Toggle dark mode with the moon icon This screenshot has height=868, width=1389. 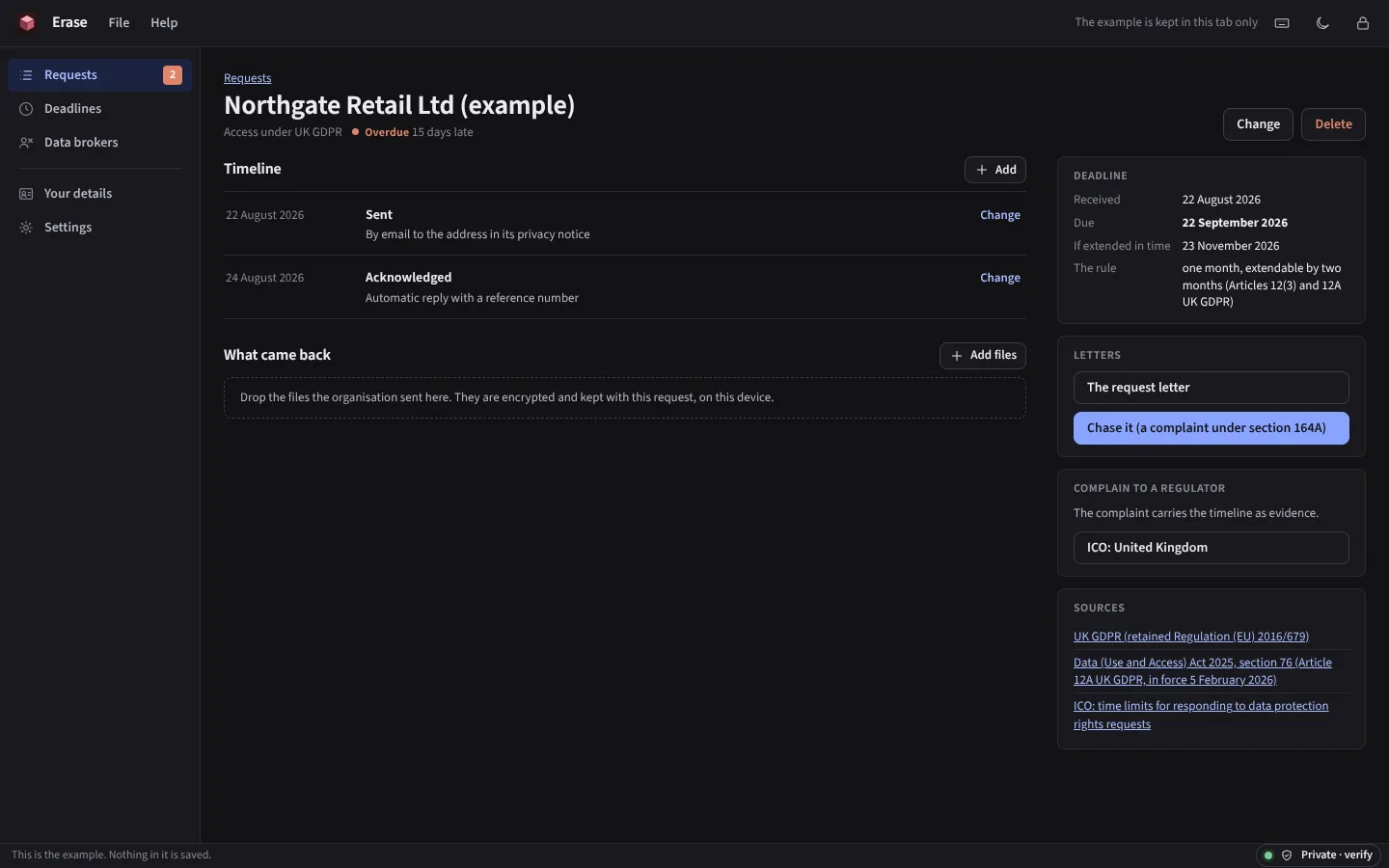point(1322,23)
